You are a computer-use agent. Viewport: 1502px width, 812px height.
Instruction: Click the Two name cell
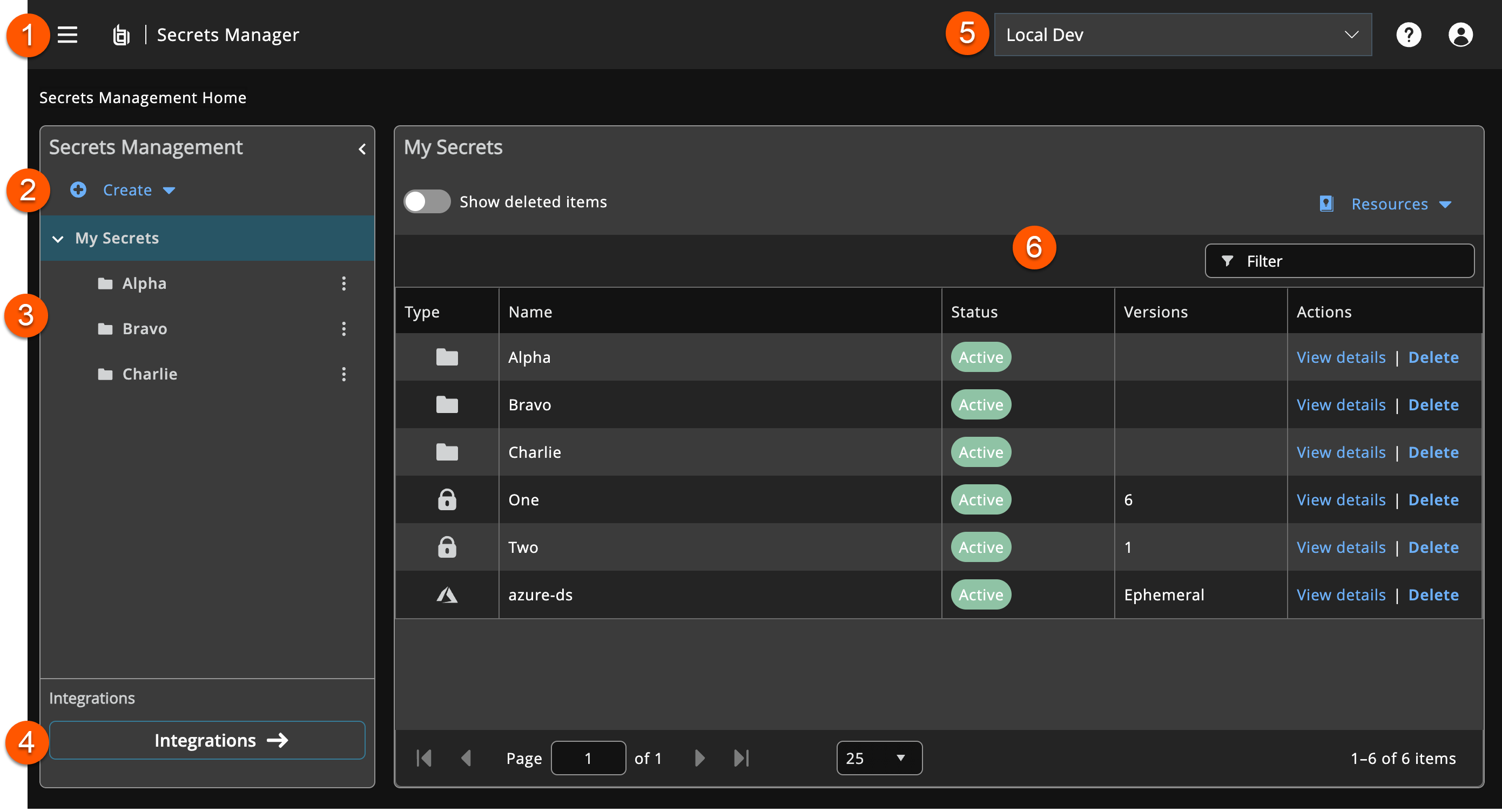click(719, 547)
